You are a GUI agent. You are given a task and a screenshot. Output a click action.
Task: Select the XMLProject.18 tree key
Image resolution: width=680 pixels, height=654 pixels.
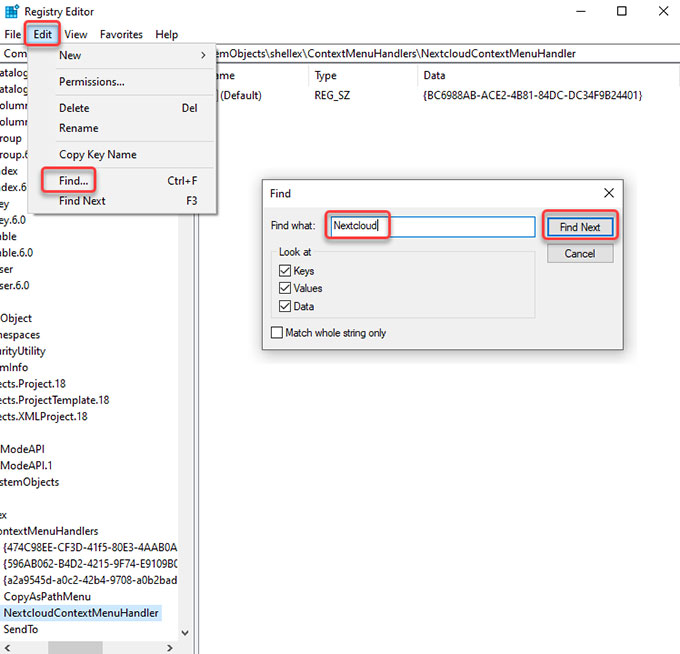pos(43,416)
